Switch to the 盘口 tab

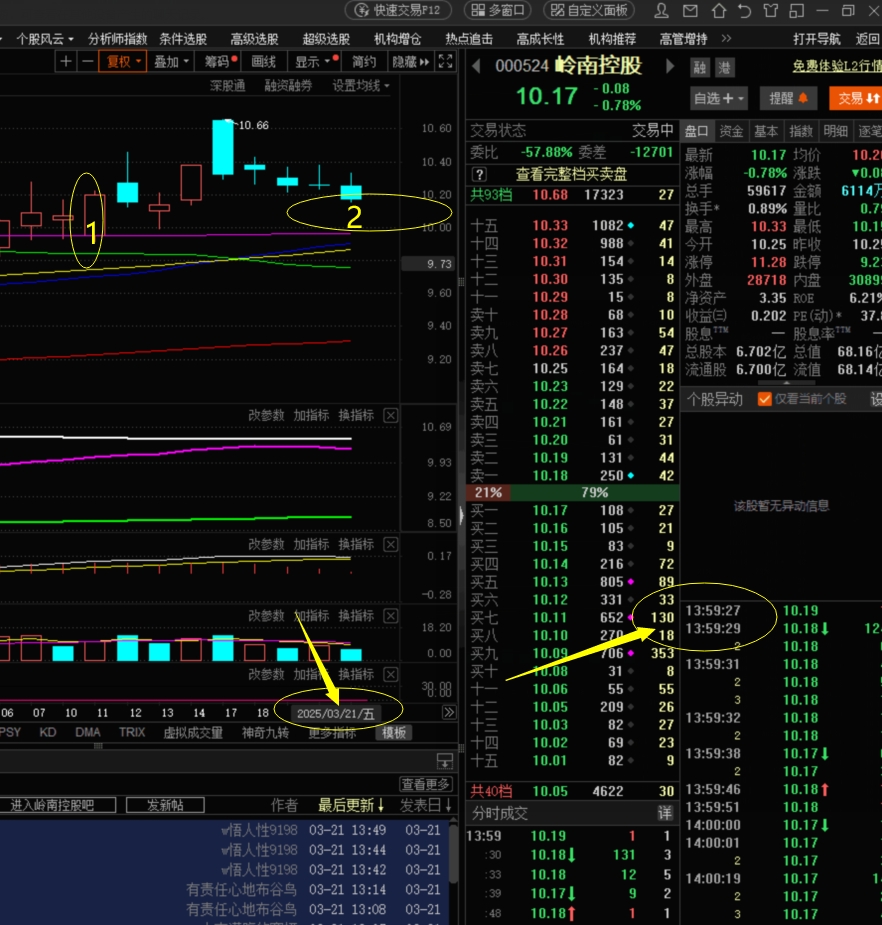[696, 131]
